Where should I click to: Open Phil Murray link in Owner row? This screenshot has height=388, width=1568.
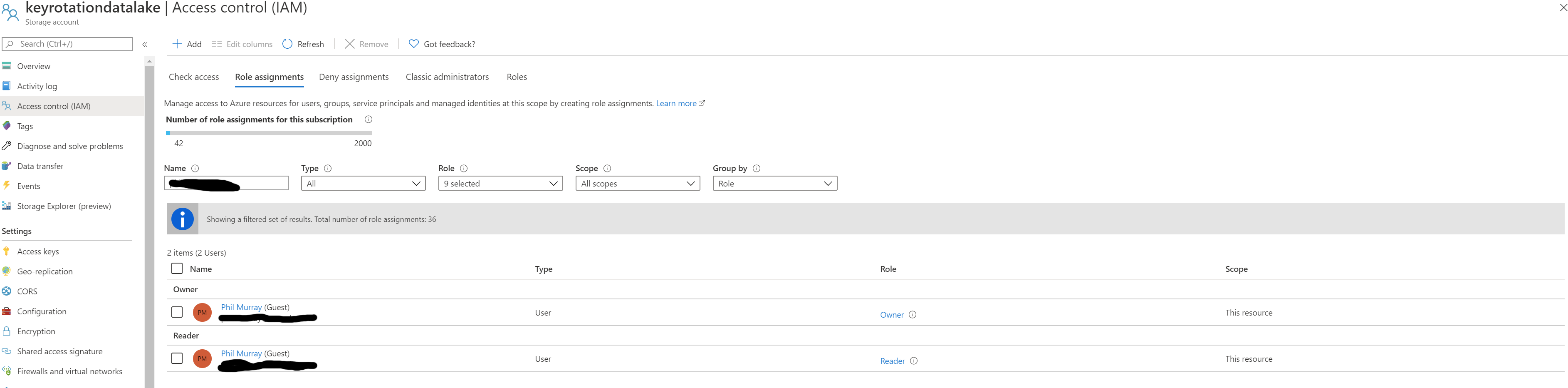point(241,308)
